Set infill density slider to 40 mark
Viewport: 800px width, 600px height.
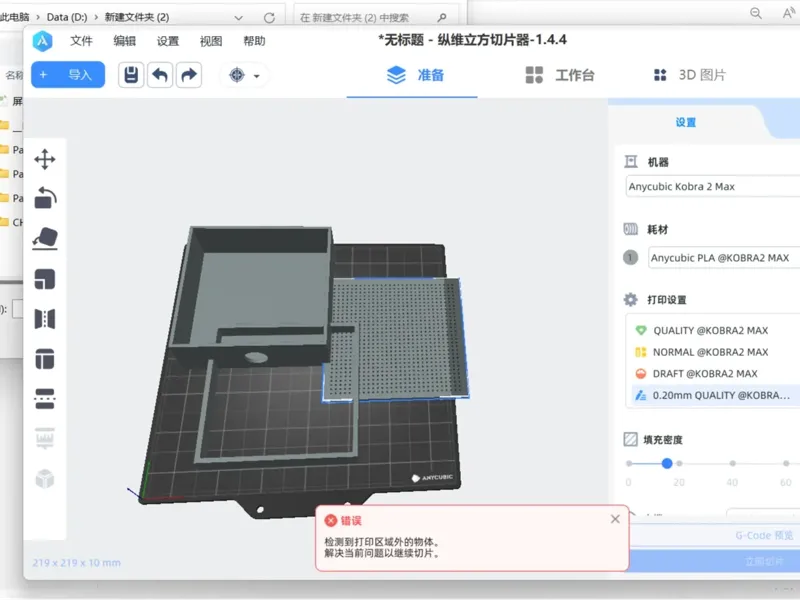tap(732, 463)
